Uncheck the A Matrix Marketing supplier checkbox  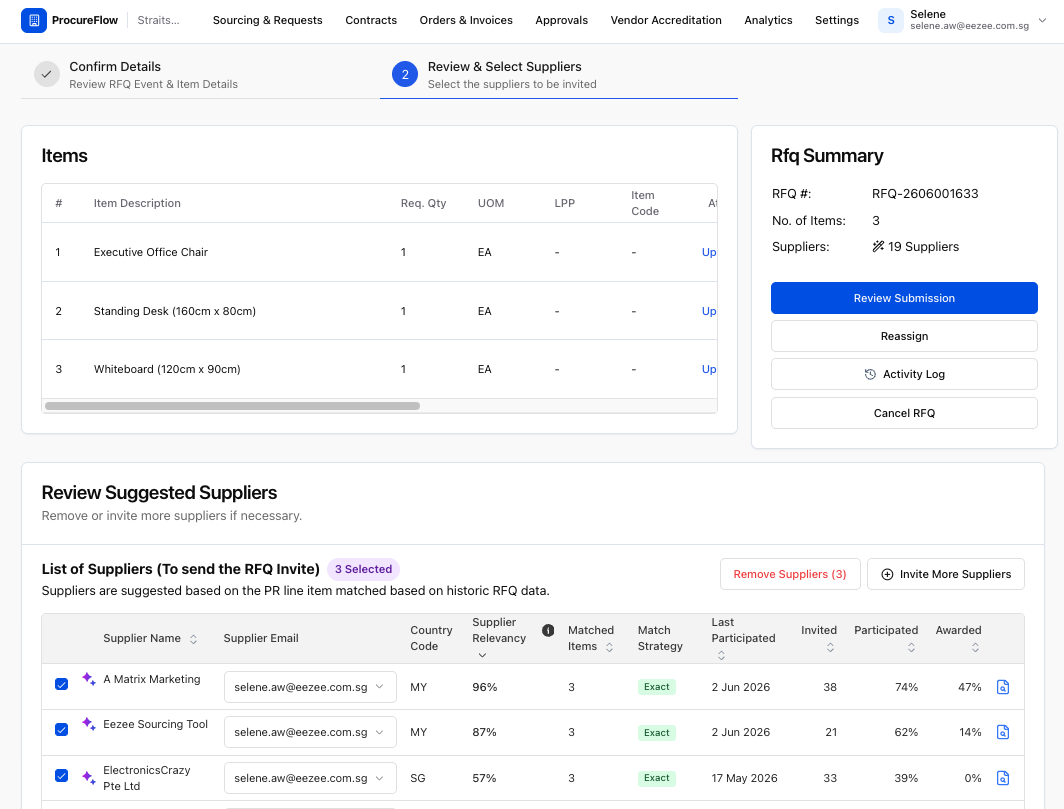tap(62, 684)
